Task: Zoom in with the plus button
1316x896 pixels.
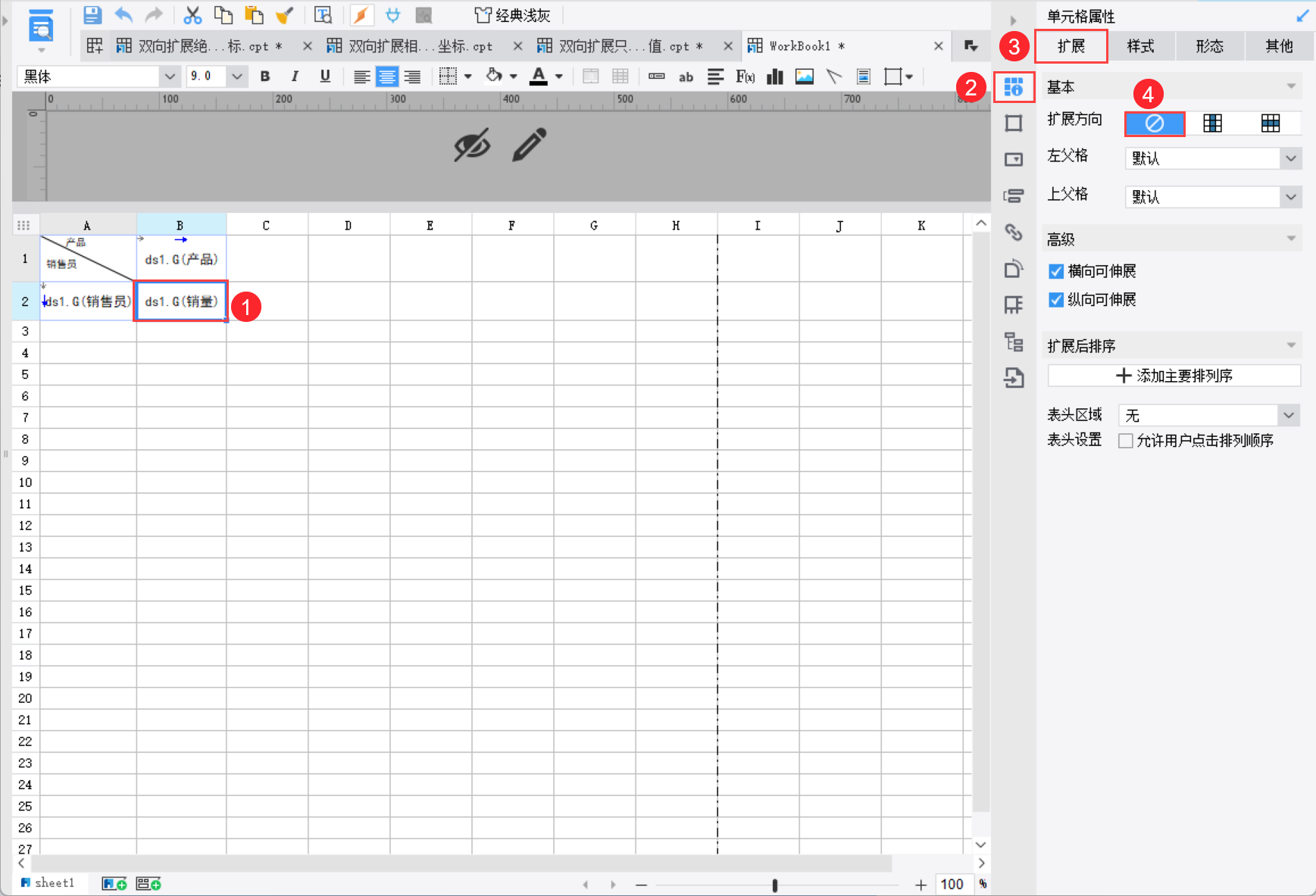Action: 921,885
